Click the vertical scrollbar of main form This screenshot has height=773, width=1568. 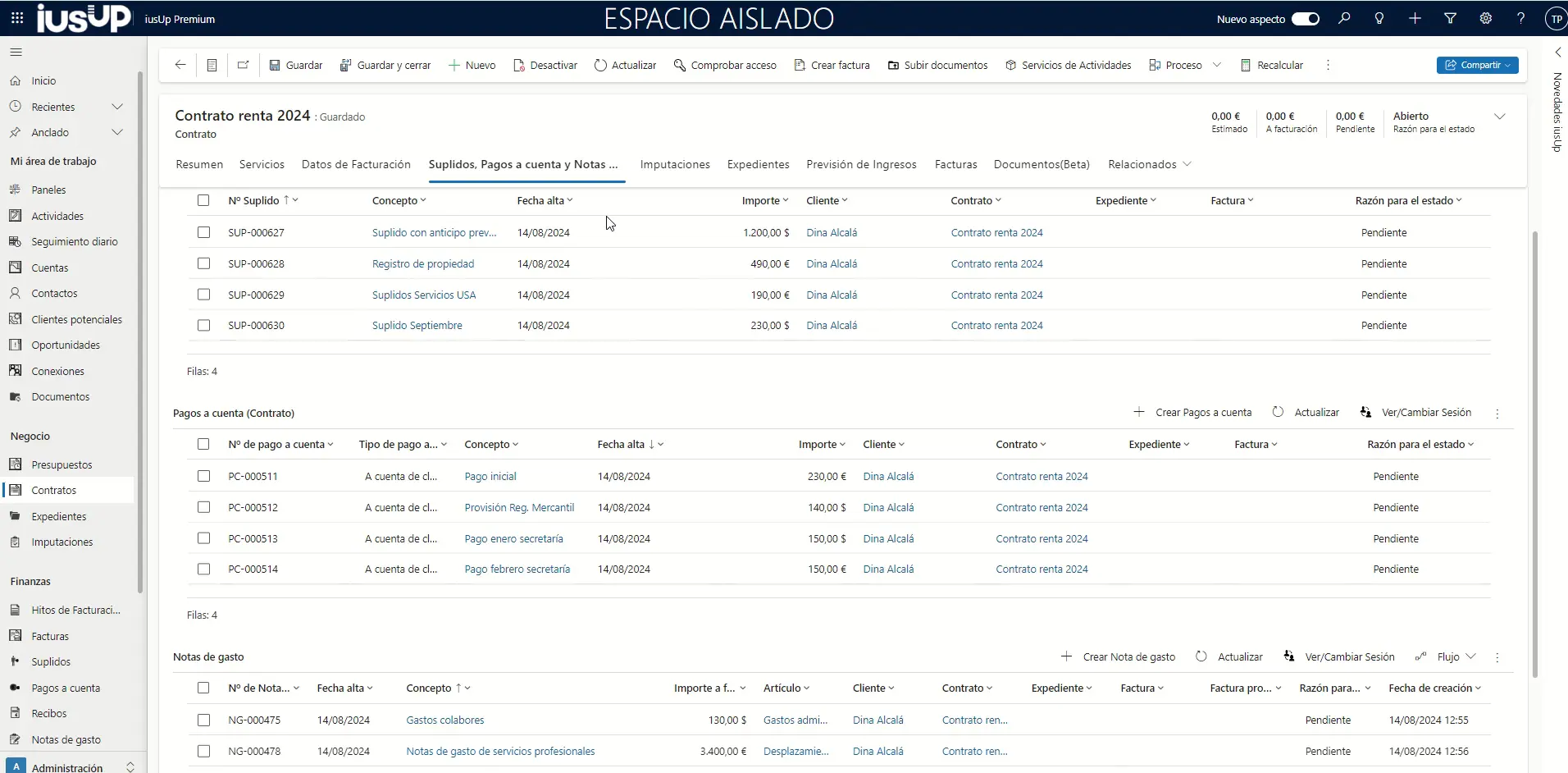pos(1534,451)
